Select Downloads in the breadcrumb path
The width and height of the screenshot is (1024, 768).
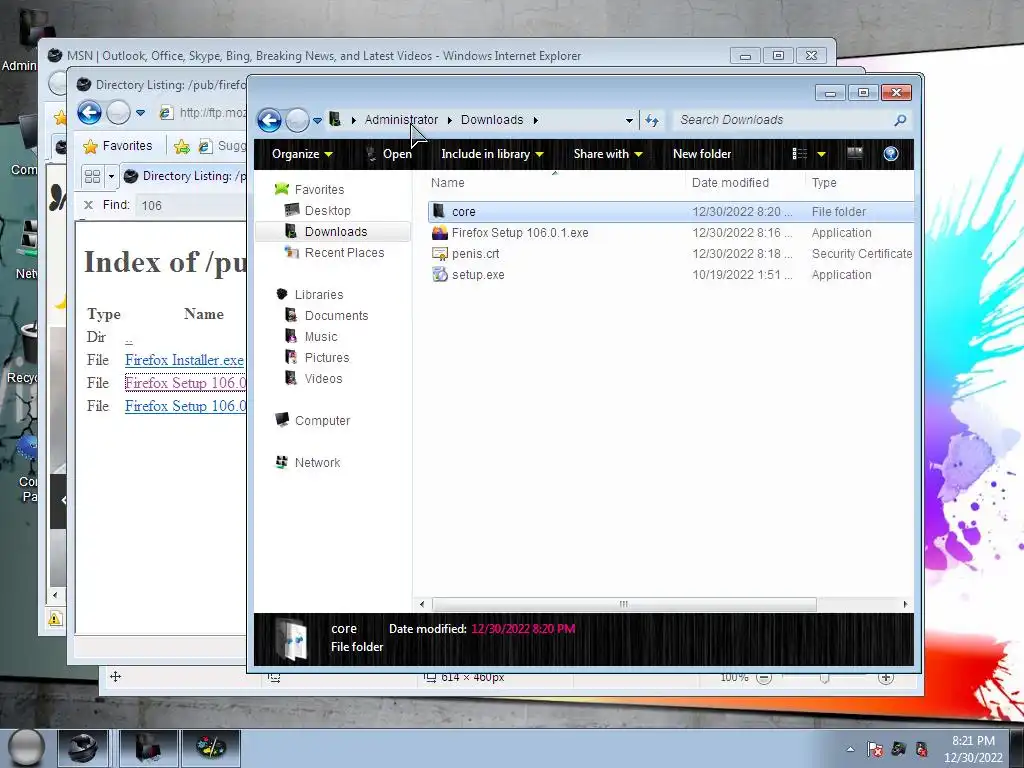[492, 120]
